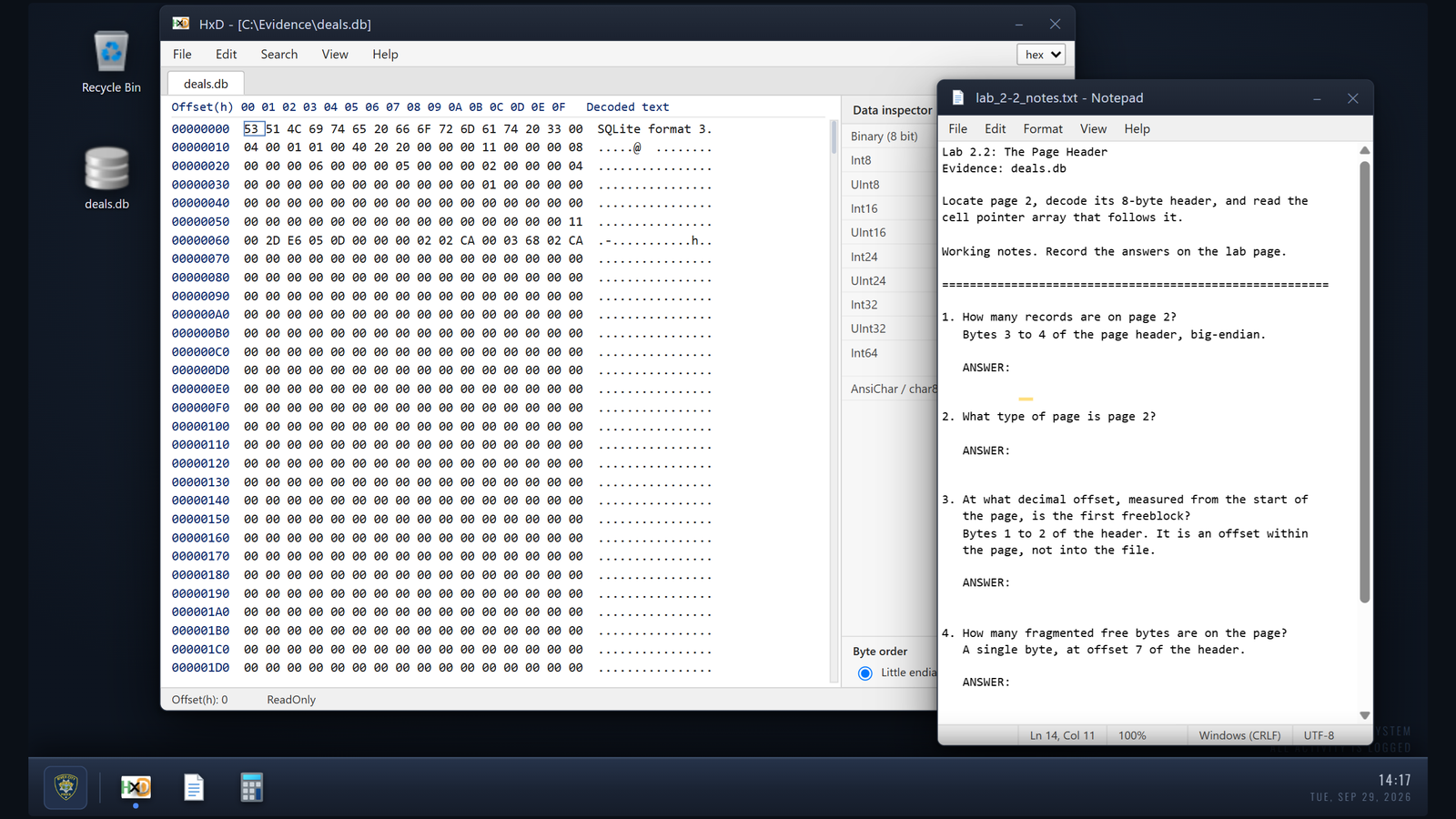Click the police shield start button
1456x819 pixels.
pyautogui.click(x=66, y=787)
